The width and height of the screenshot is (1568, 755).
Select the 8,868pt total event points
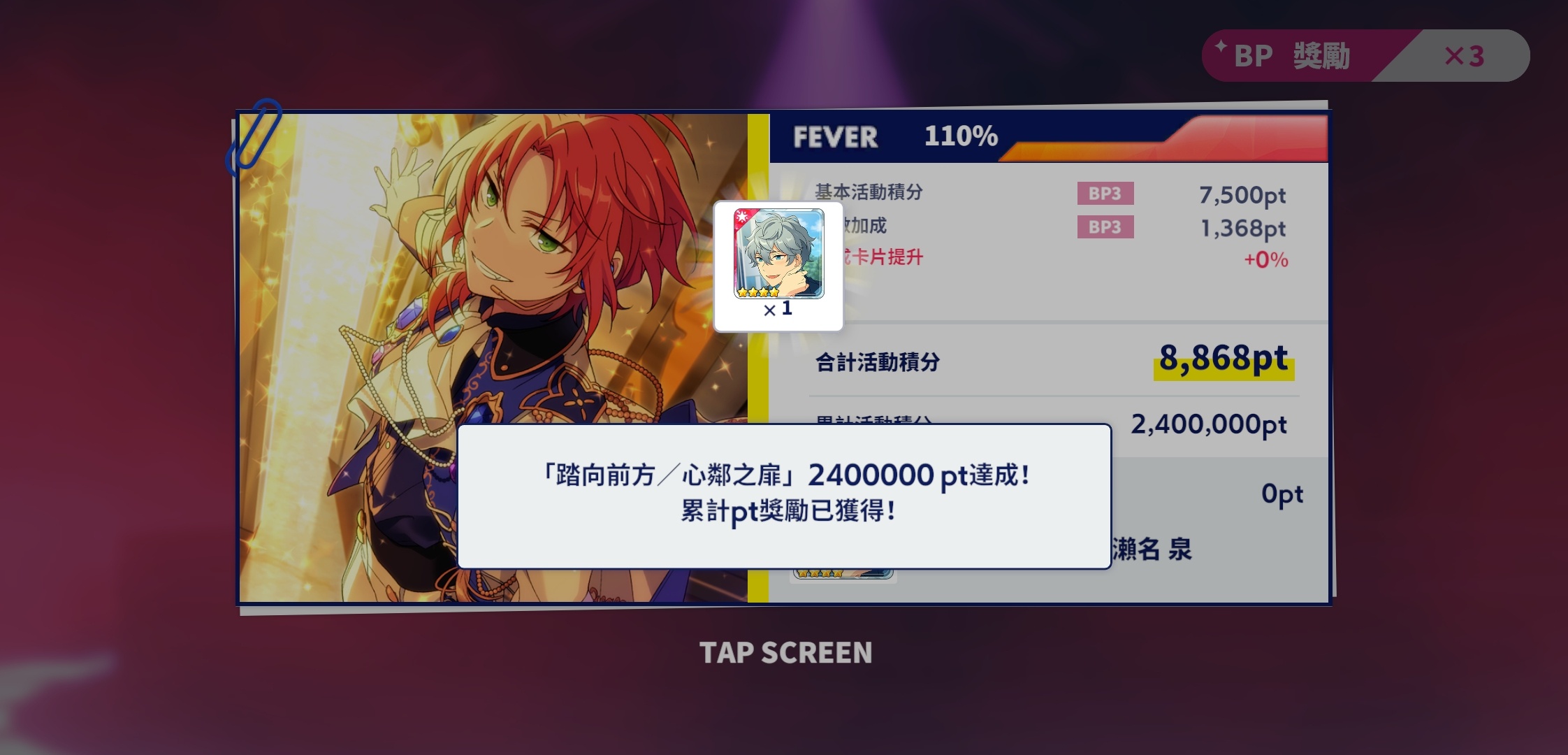(x=1224, y=359)
